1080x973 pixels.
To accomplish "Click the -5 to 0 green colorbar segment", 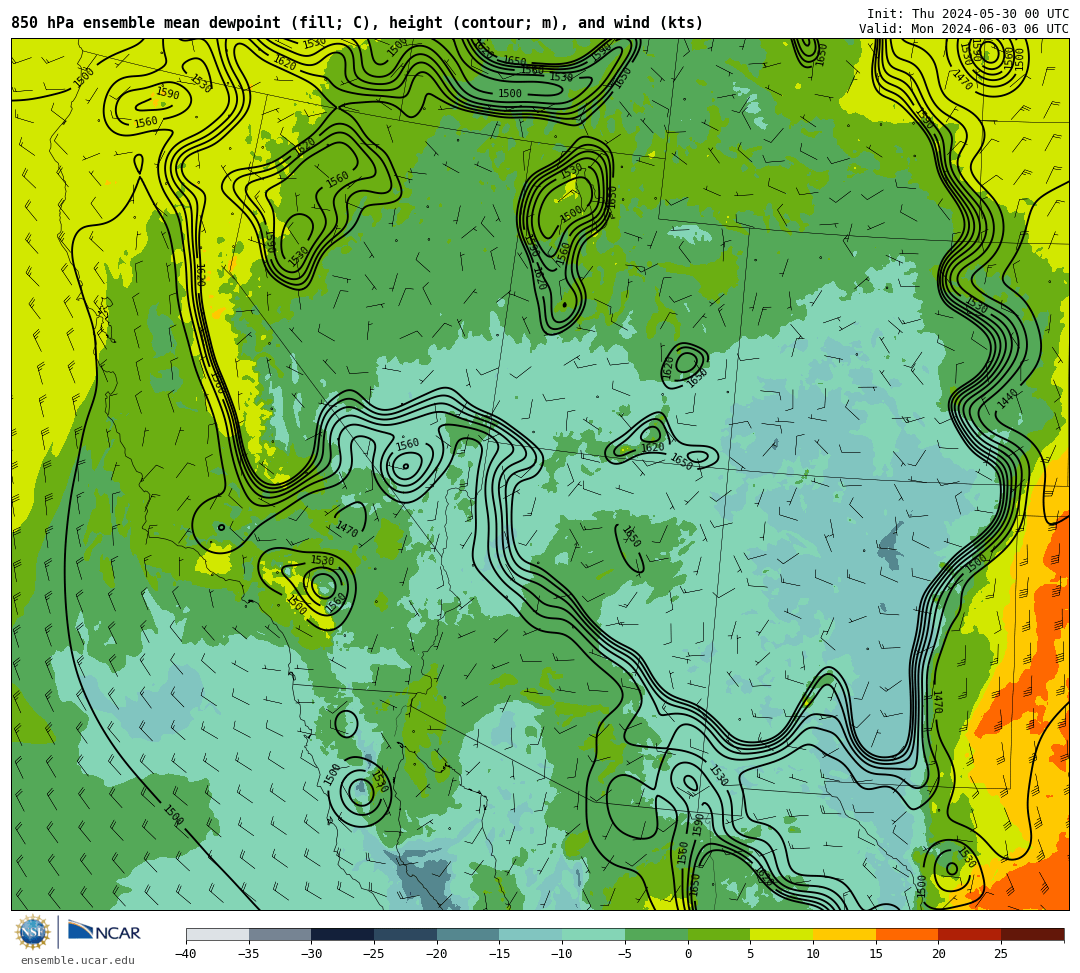I will coord(656,934).
